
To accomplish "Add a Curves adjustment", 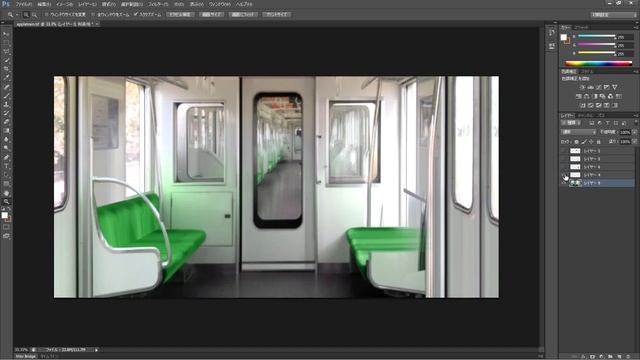I will pos(598,87).
